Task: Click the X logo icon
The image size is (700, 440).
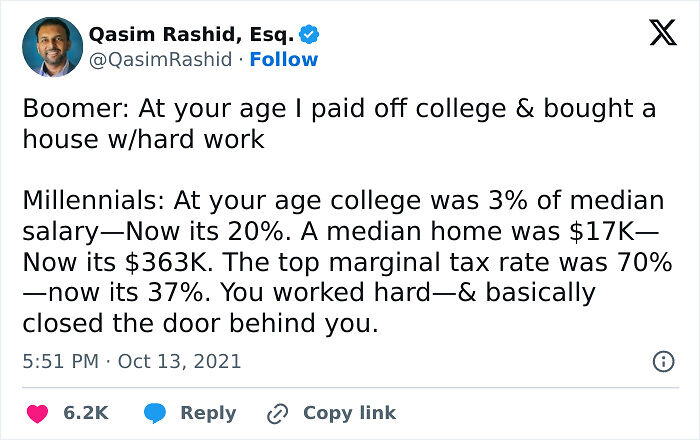Action: point(656,35)
